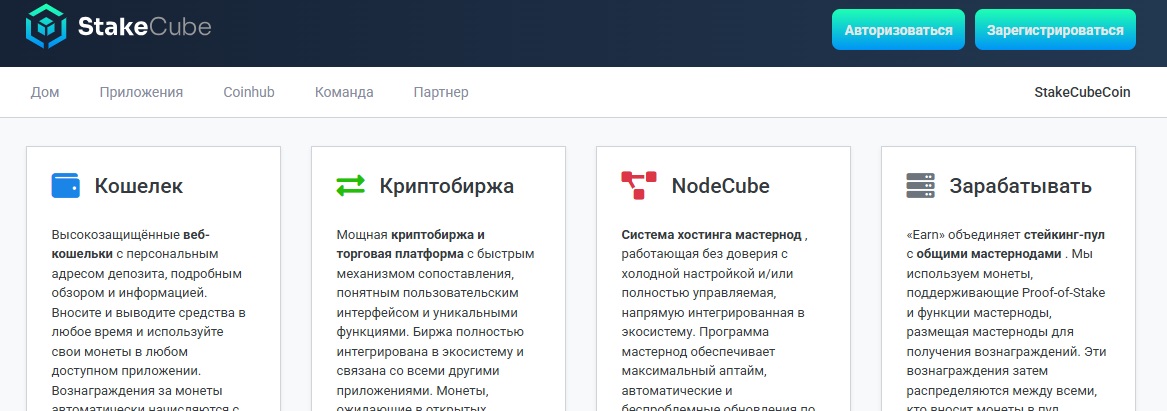Open the Партнер menu item
The height and width of the screenshot is (411, 1167).
pos(441,92)
